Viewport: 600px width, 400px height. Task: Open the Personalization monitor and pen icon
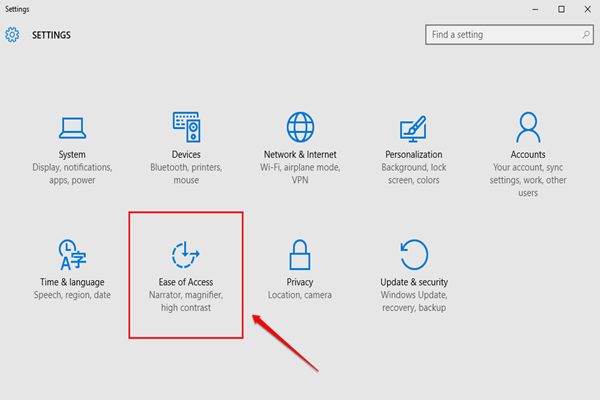414,128
